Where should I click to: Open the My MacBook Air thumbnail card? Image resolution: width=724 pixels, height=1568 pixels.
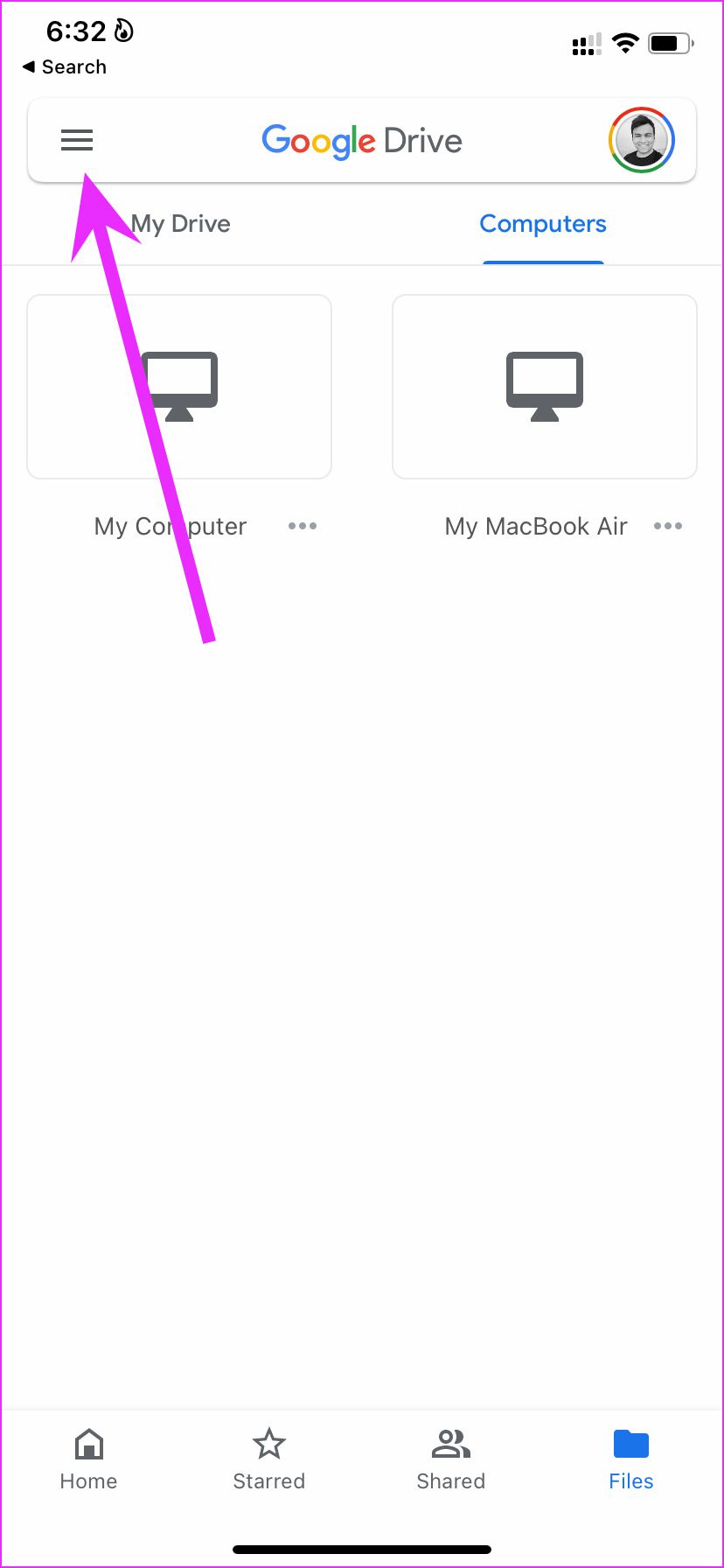[x=545, y=387]
